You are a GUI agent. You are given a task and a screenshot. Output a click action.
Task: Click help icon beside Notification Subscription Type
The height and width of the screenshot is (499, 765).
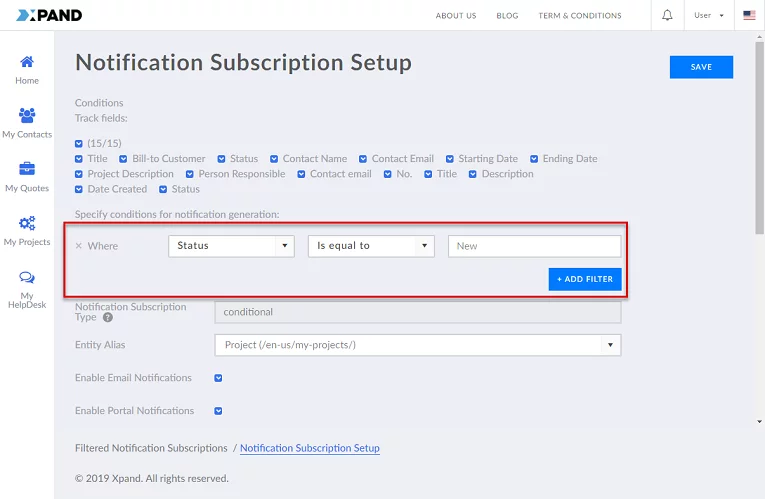pos(107,318)
